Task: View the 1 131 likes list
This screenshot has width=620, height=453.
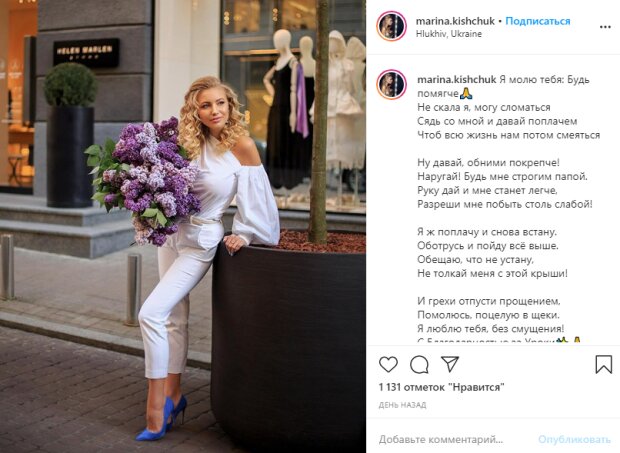Action: pos(441,387)
